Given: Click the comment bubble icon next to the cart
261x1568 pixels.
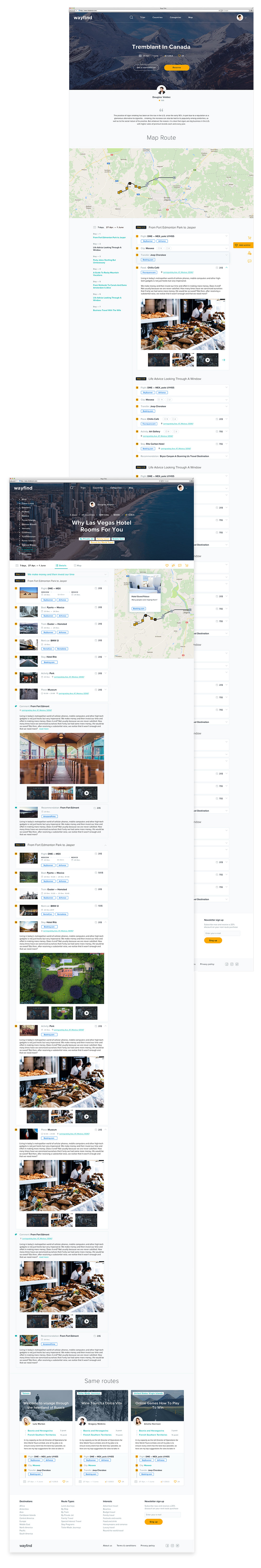Looking at the screenshot, I should [180, 565].
